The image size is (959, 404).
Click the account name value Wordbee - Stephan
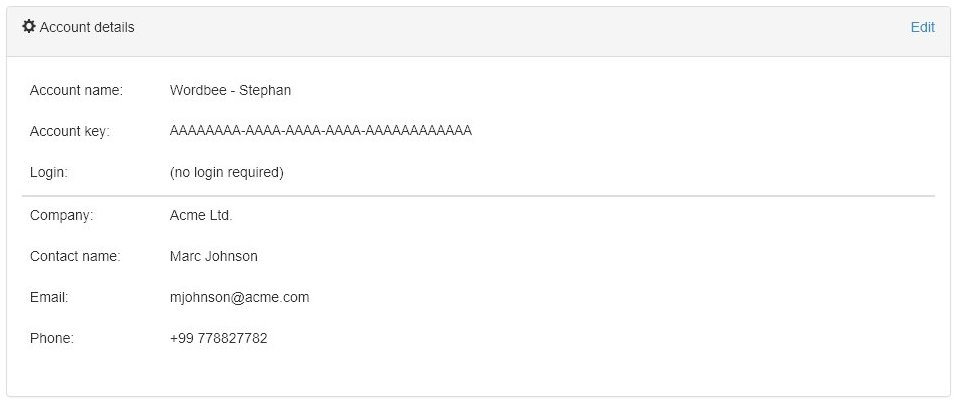tap(230, 90)
